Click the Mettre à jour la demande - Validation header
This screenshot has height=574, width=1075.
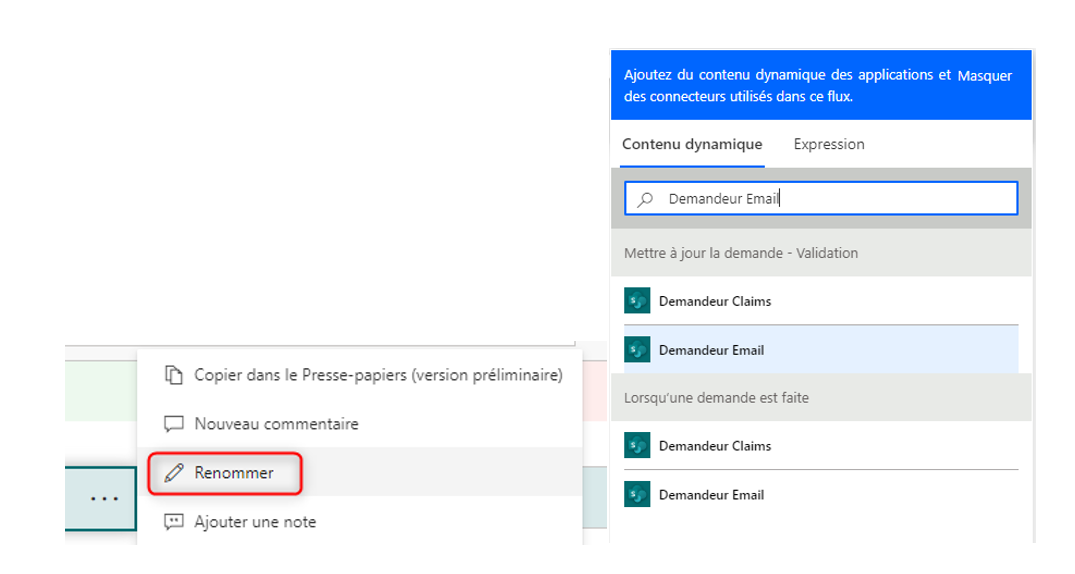click(821, 253)
